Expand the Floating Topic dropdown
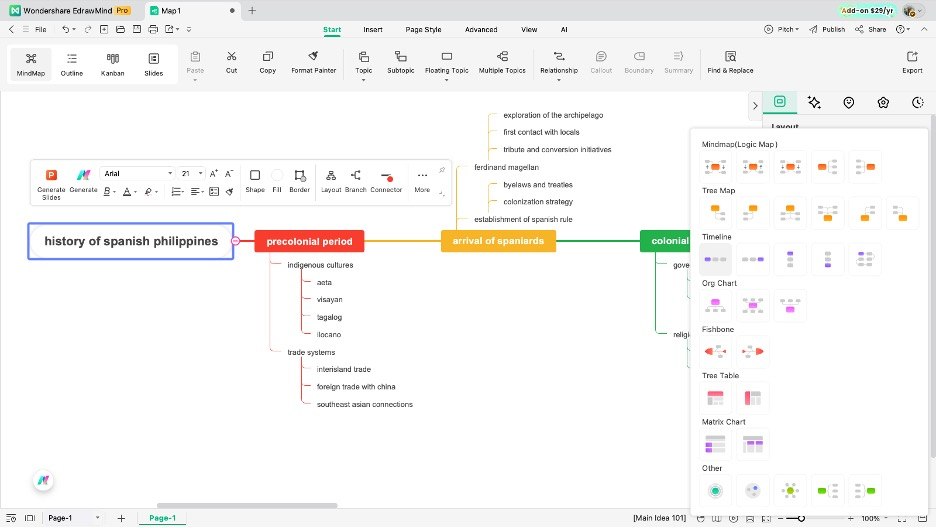This screenshot has width=936, height=528. pos(446,80)
